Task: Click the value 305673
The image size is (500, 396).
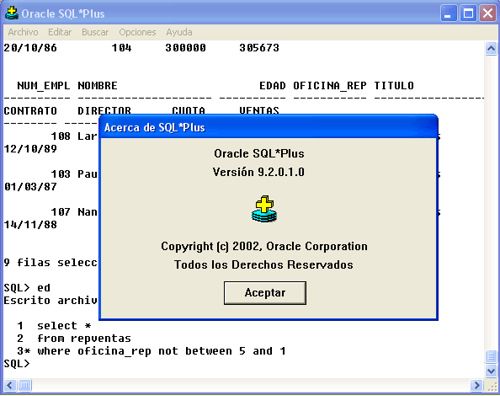Action: coord(259,48)
